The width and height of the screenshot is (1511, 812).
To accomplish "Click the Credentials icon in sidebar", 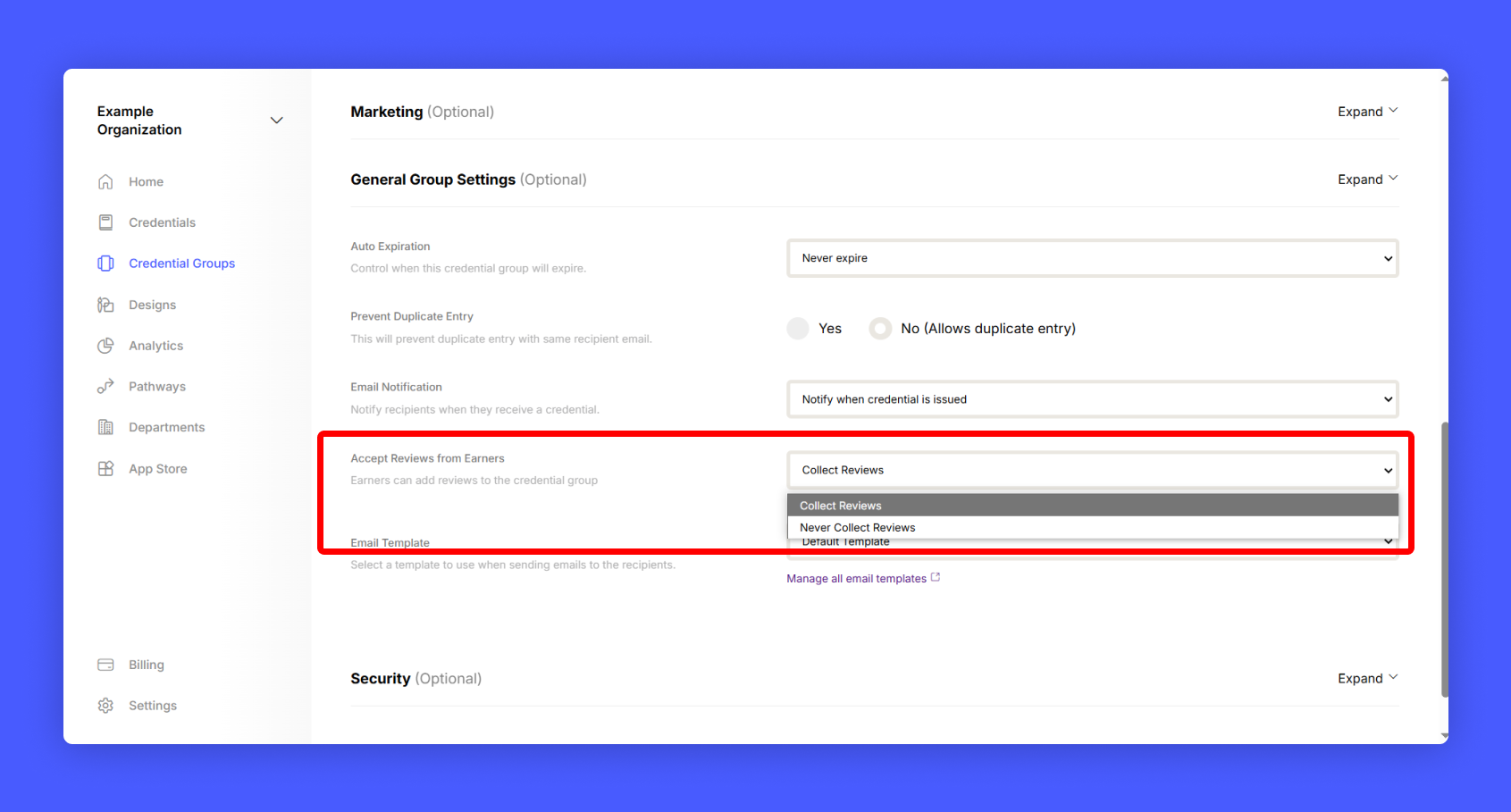I will coord(105,222).
